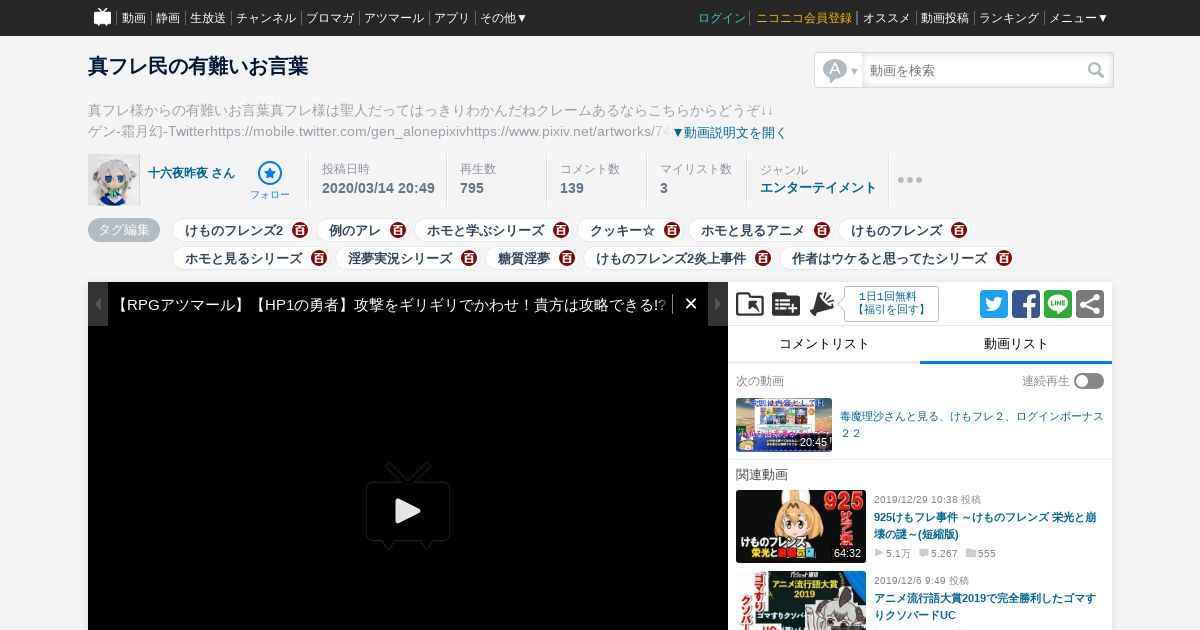Click the Niconico TV logo icon
The image size is (1200, 630).
coord(102,17)
